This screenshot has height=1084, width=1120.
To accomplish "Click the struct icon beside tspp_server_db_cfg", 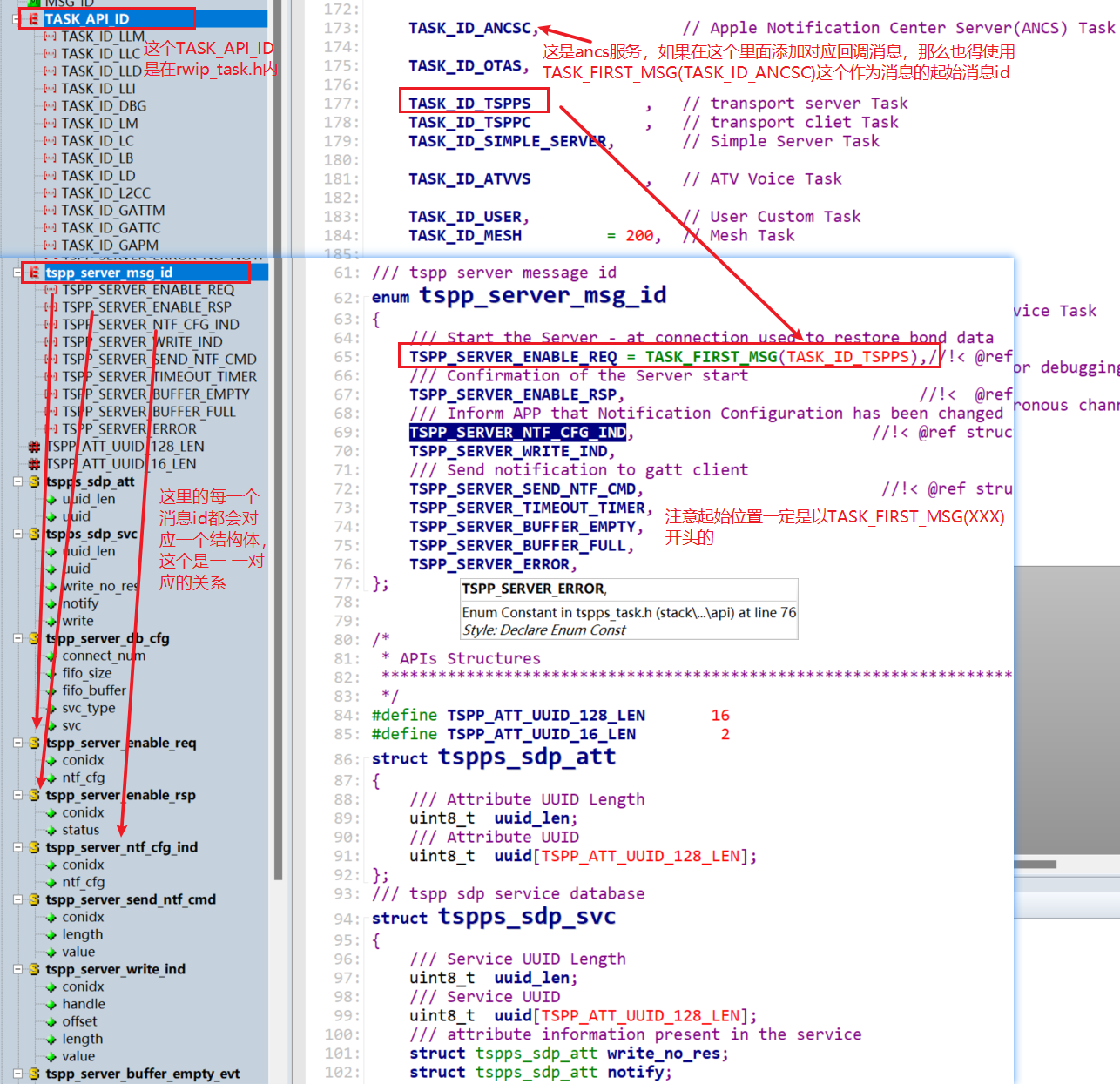I will coord(35,638).
